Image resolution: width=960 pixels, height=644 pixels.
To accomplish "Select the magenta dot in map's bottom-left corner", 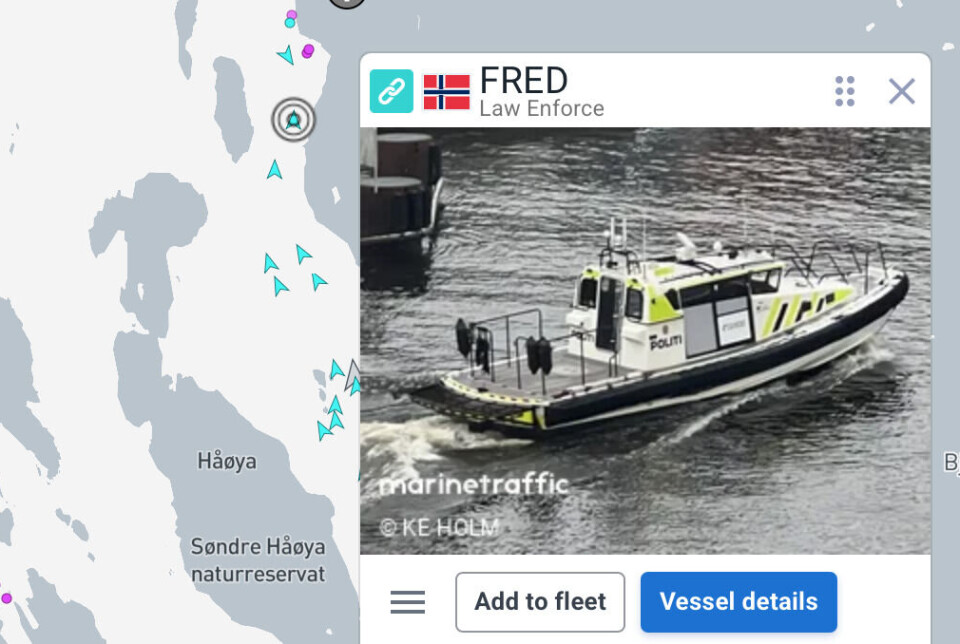I will (7, 598).
